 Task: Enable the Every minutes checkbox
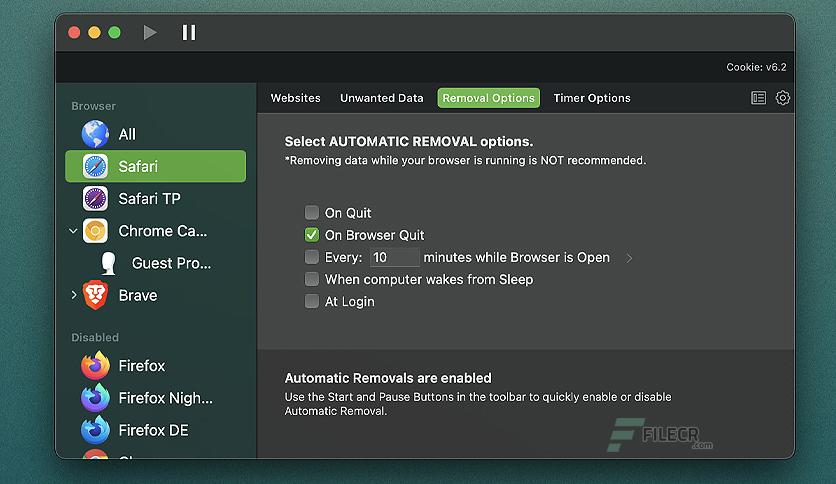(x=312, y=257)
